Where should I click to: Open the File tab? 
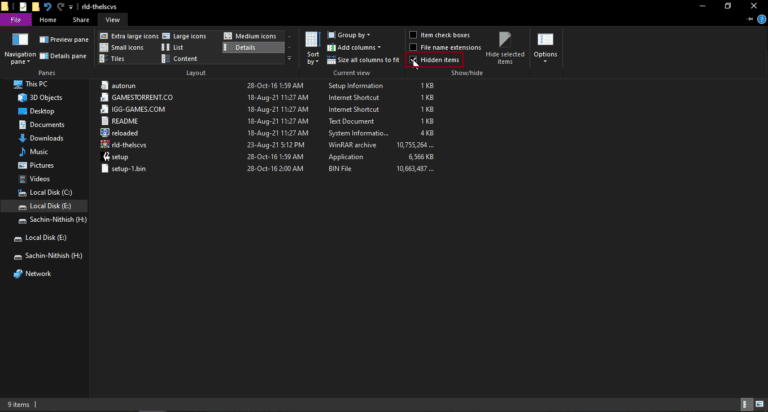(x=16, y=20)
